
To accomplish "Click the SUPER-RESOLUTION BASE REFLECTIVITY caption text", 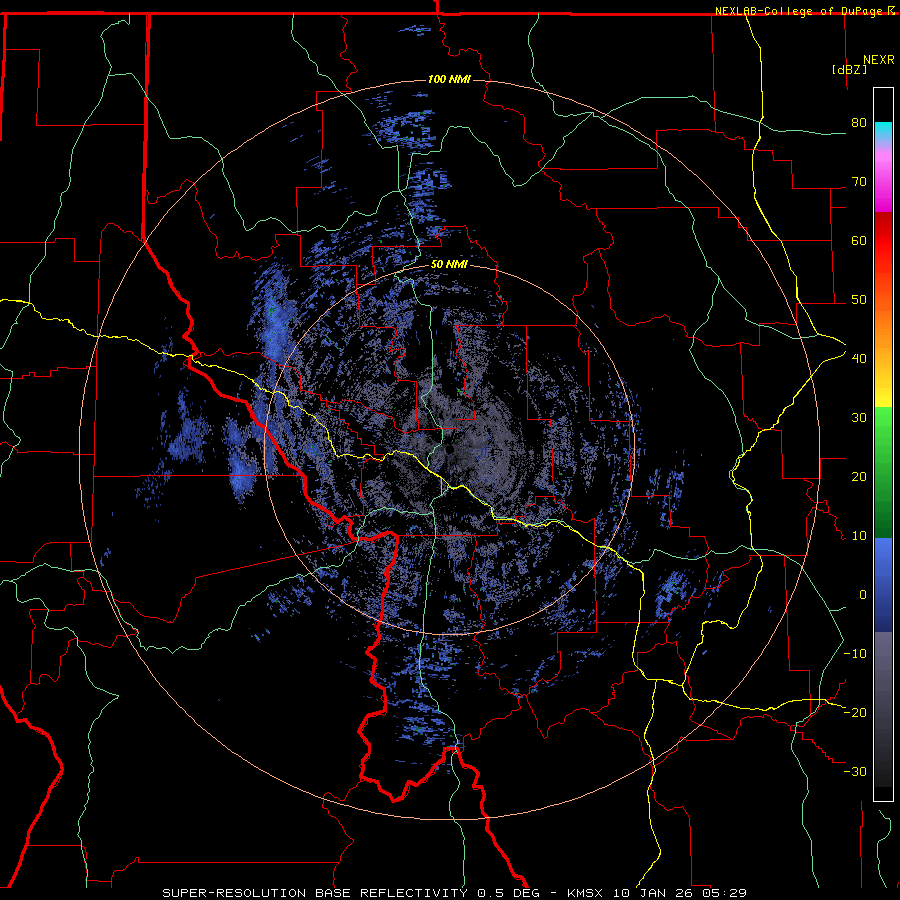I will click(x=314, y=893).
